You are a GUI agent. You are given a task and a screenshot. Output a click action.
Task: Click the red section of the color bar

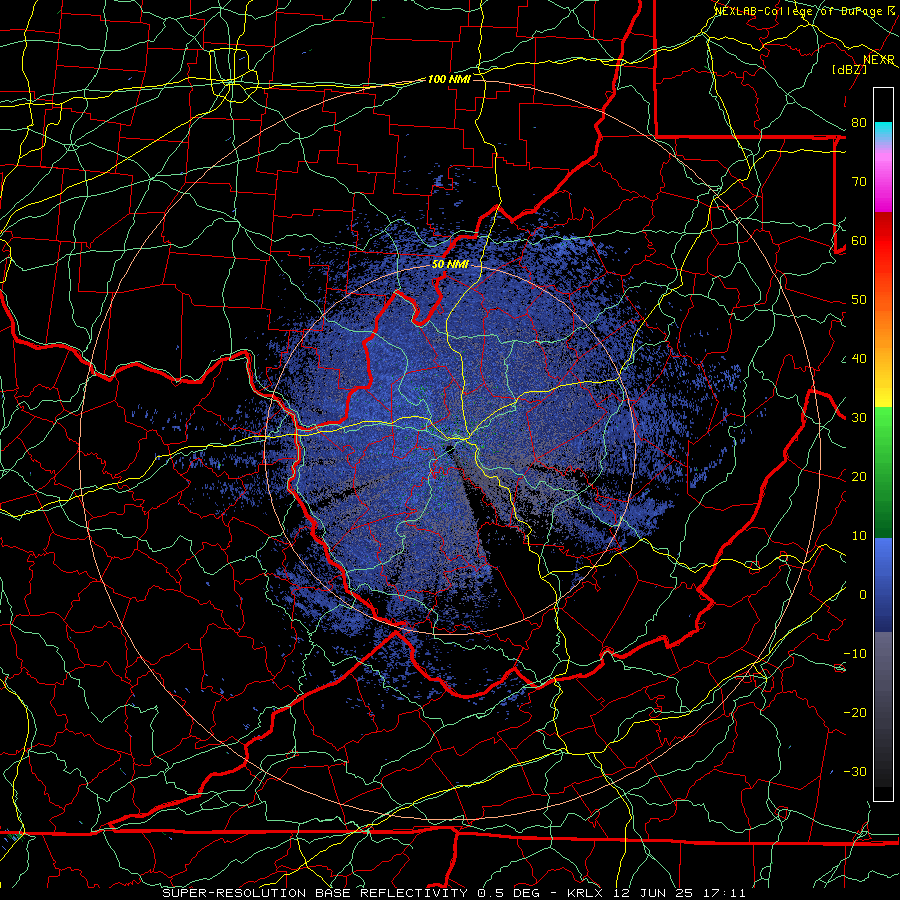[883, 241]
